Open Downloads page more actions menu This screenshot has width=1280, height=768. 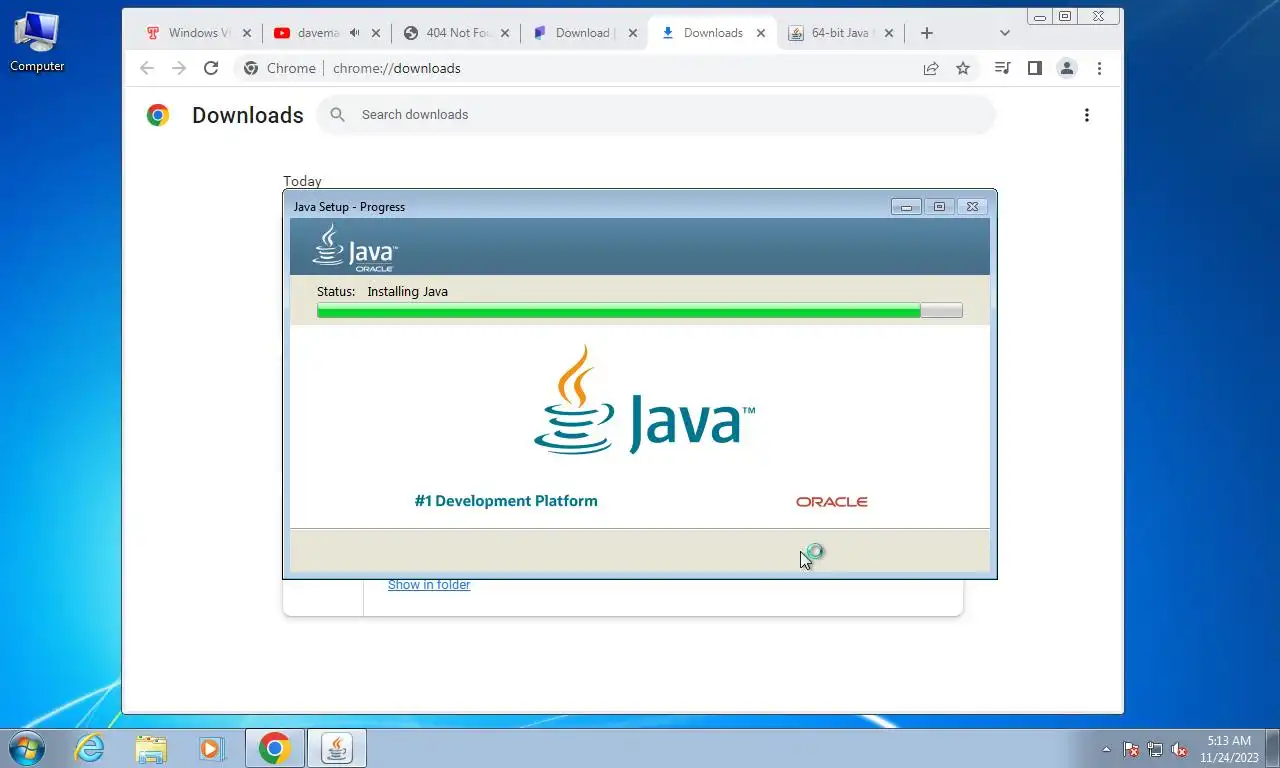click(x=1087, y=115)
